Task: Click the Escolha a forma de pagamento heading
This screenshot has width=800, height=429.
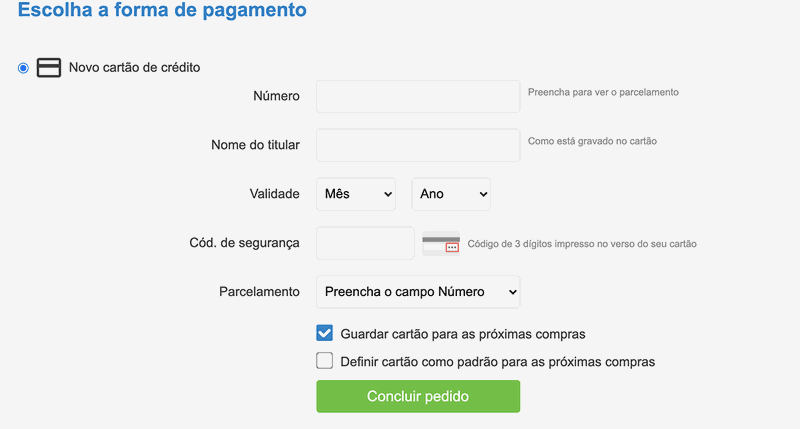Action: pyautogui.click(x=162, y=10)
